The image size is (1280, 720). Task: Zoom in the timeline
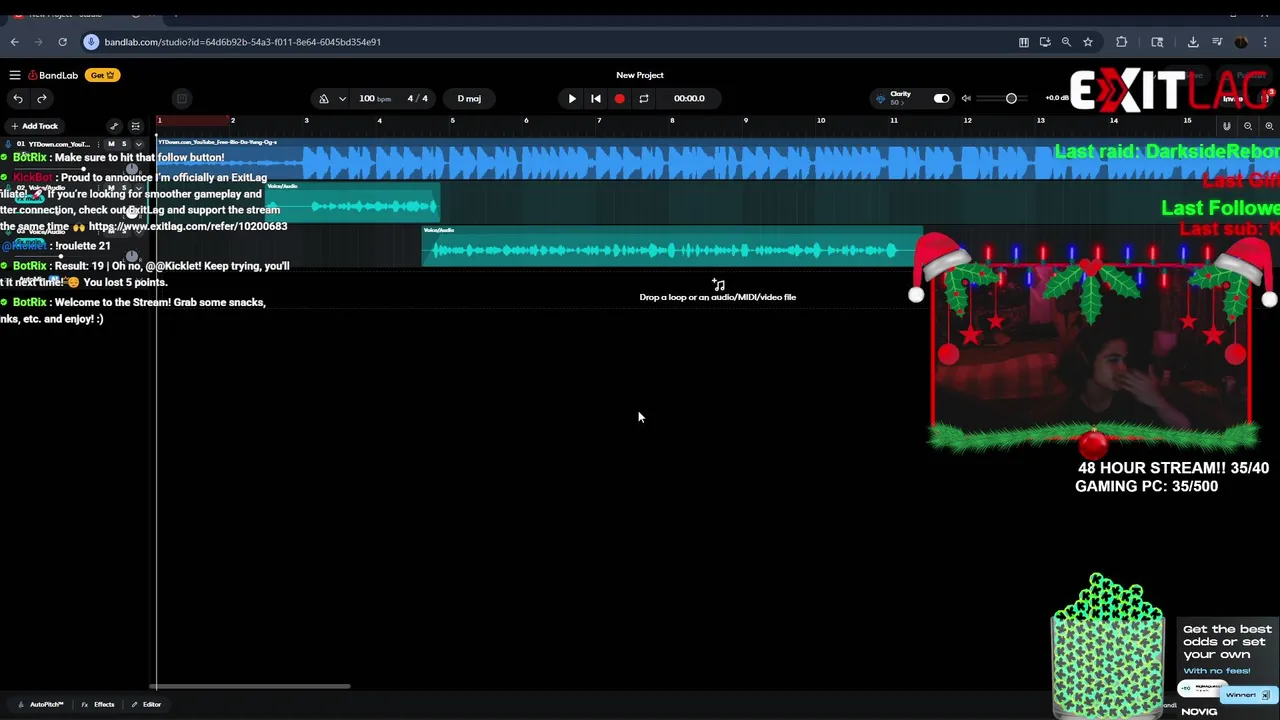(1269, 126)
